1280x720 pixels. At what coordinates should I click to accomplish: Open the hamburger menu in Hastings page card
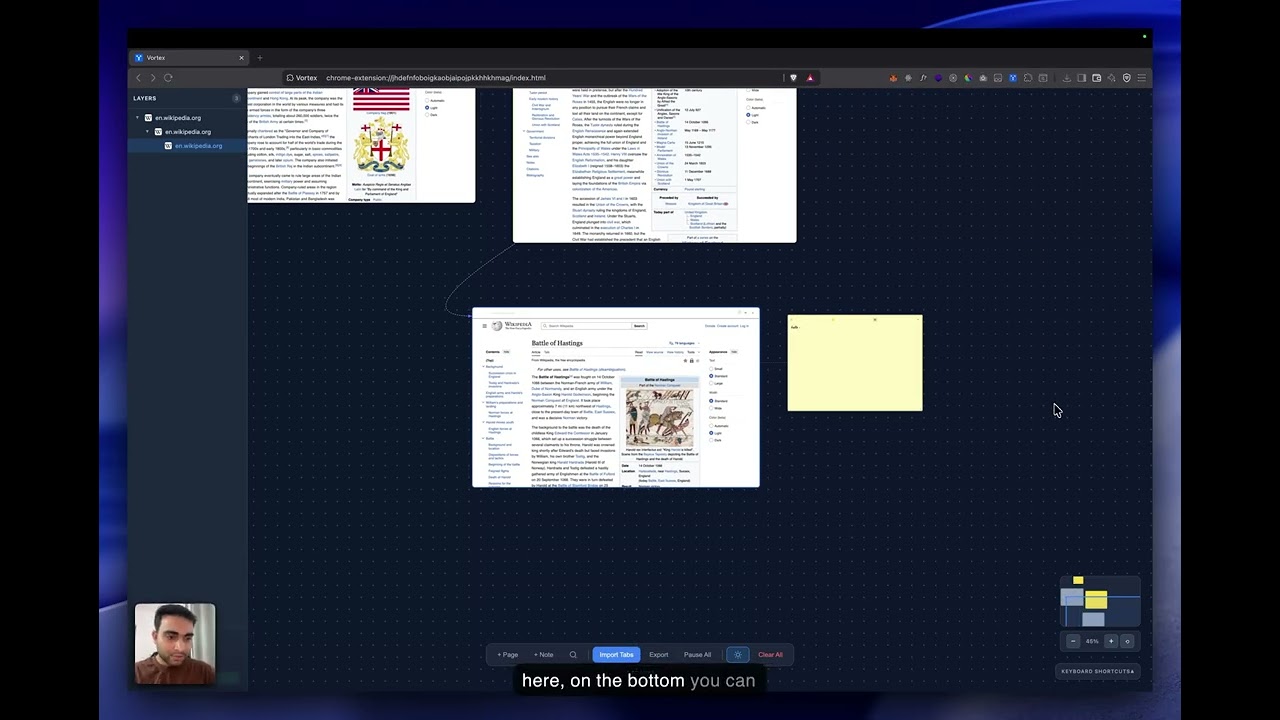[484, 326]
